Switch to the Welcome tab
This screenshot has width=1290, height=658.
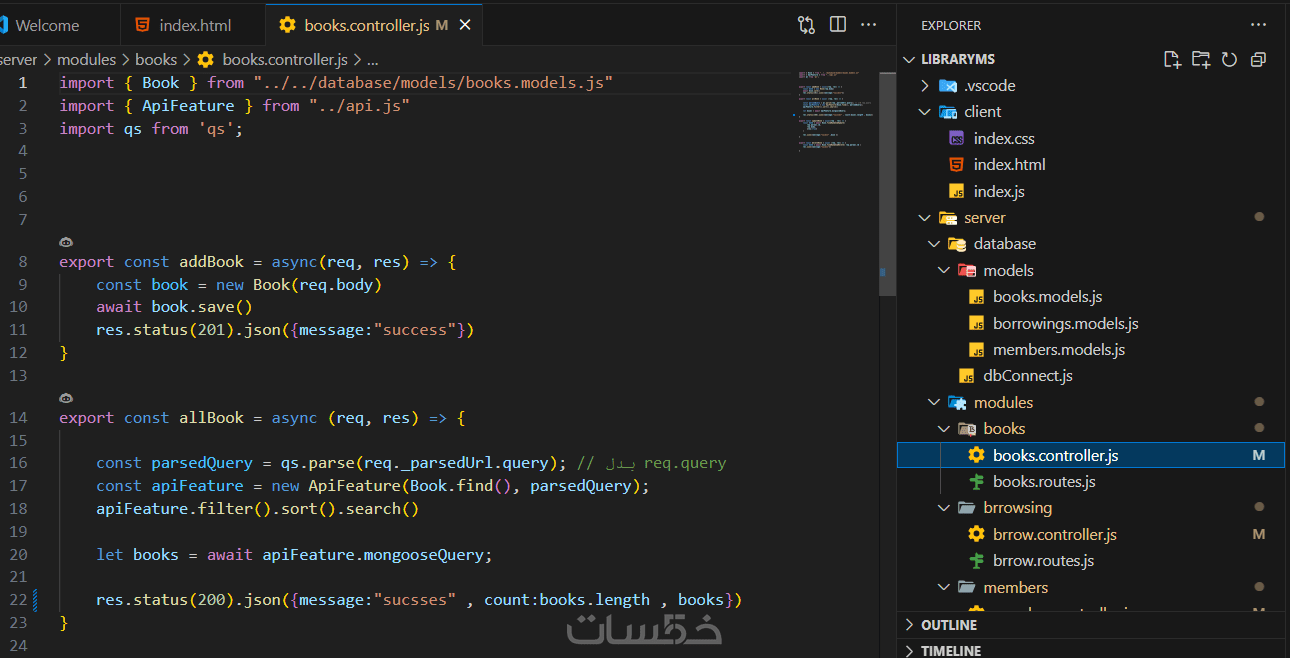[48, 25]
